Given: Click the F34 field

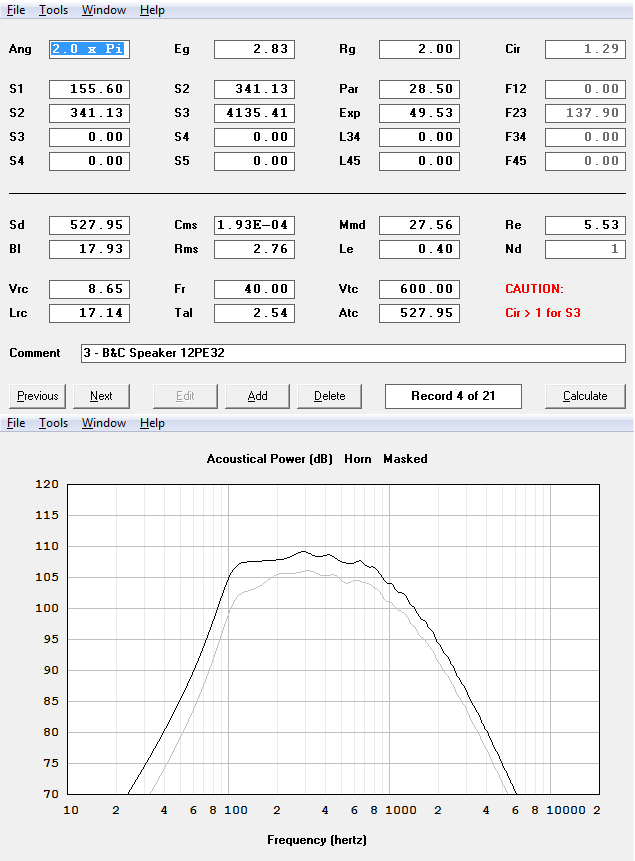Looking at the screenshot, I should [585, 137].
